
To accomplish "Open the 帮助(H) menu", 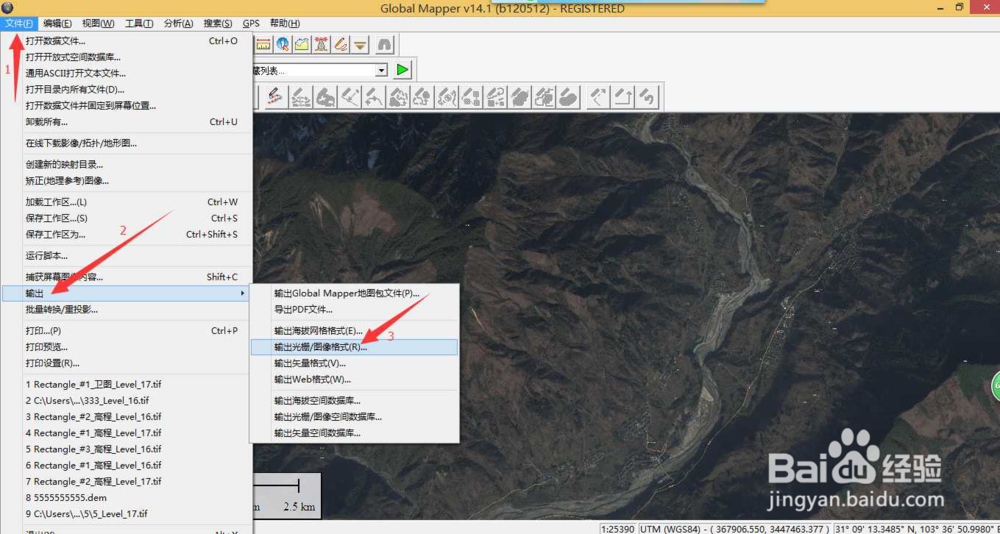I will click(285, 24).
